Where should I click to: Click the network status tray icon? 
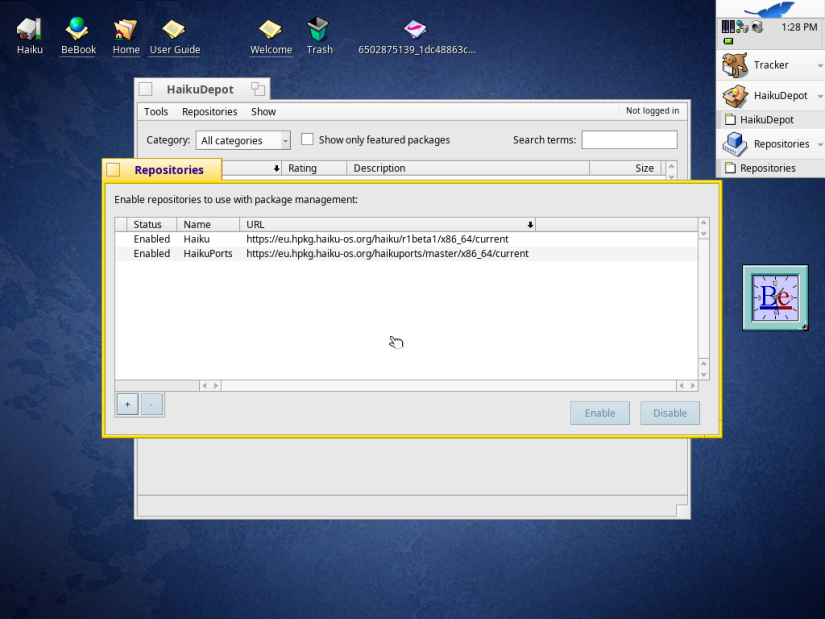point(742,27)
